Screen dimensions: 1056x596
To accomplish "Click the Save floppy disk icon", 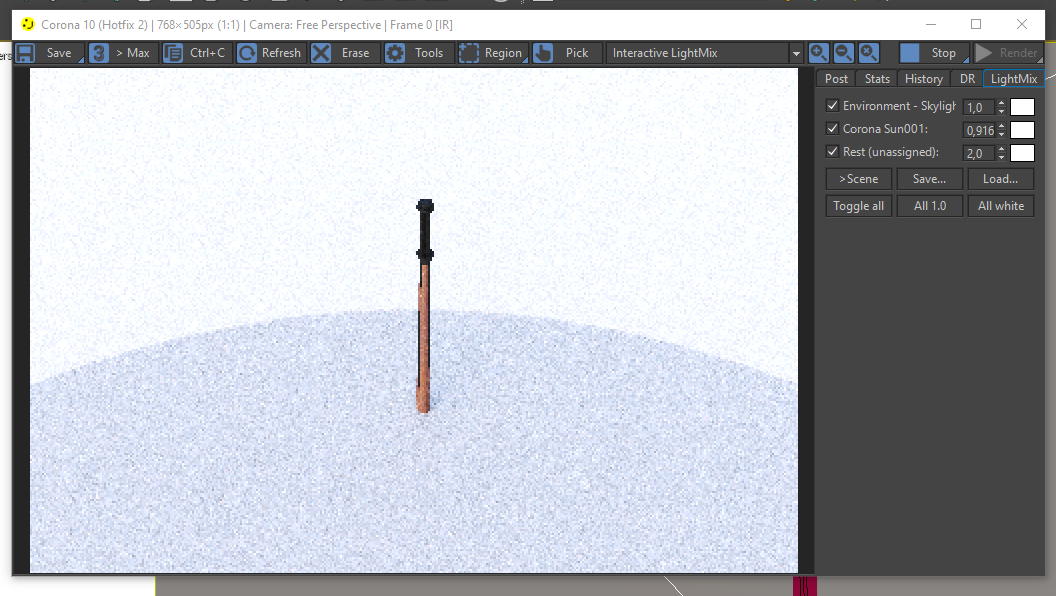I will coord(25,53).
